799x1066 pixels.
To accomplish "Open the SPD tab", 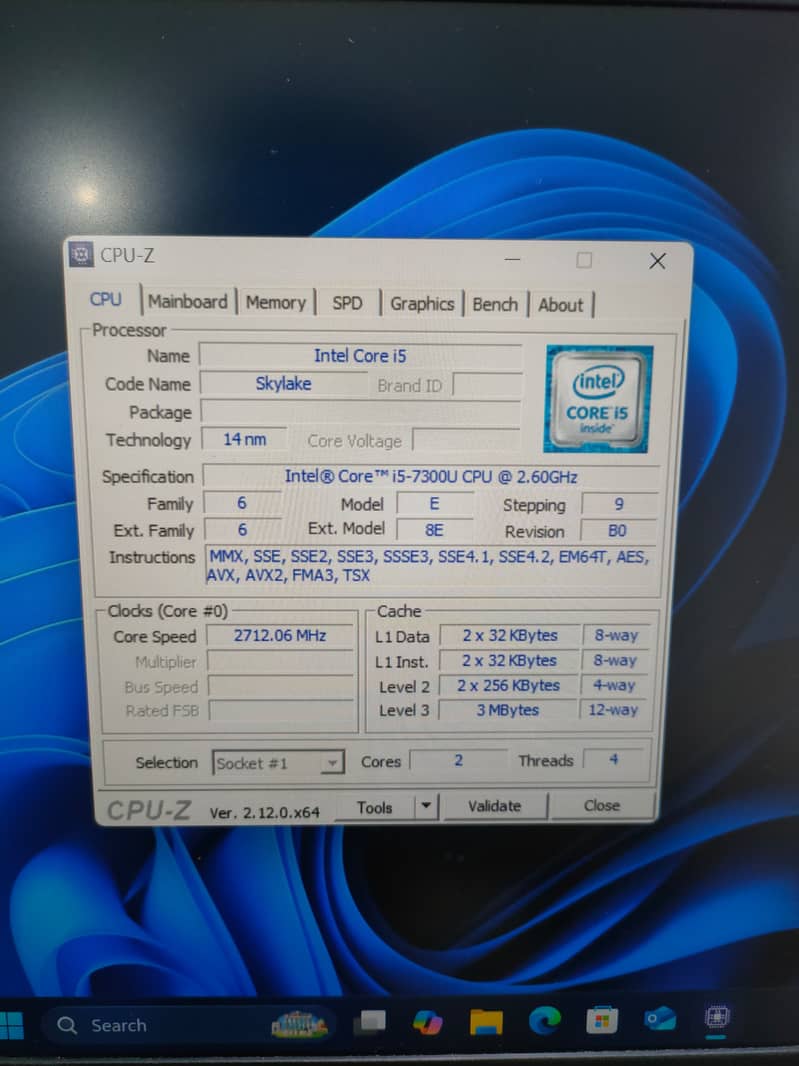I will [347, 303].
